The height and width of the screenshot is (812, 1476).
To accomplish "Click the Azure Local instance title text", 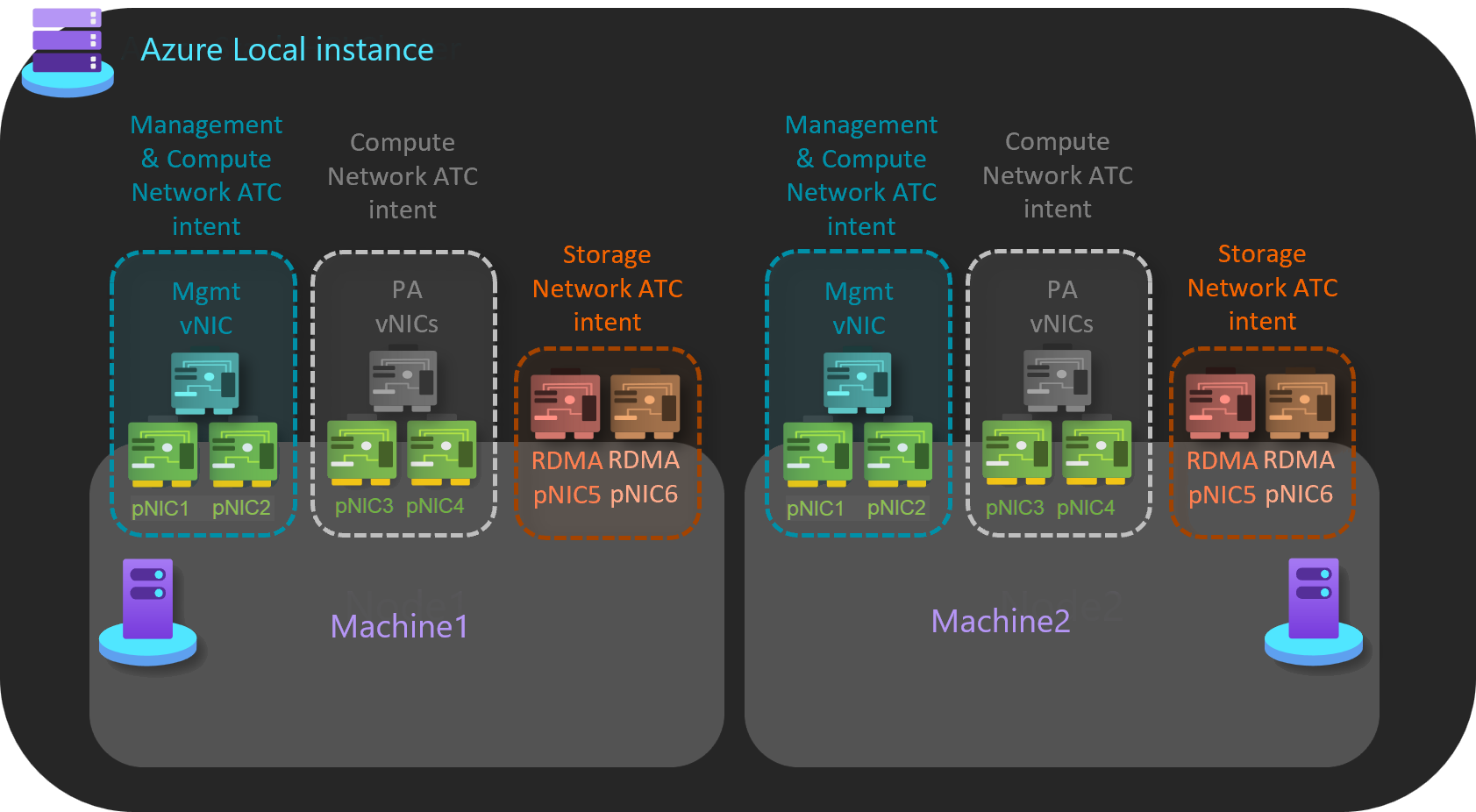I will pyautogui.click(x=287, y=49).
